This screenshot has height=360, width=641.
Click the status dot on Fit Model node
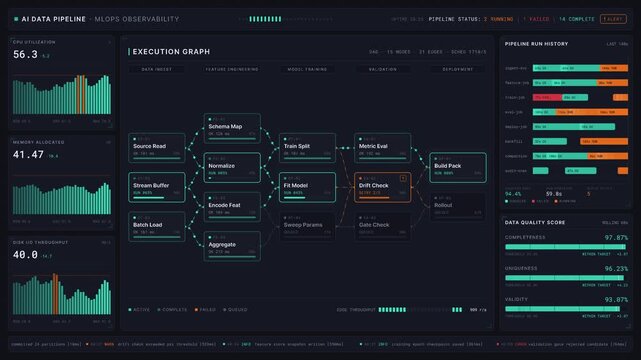285,178
